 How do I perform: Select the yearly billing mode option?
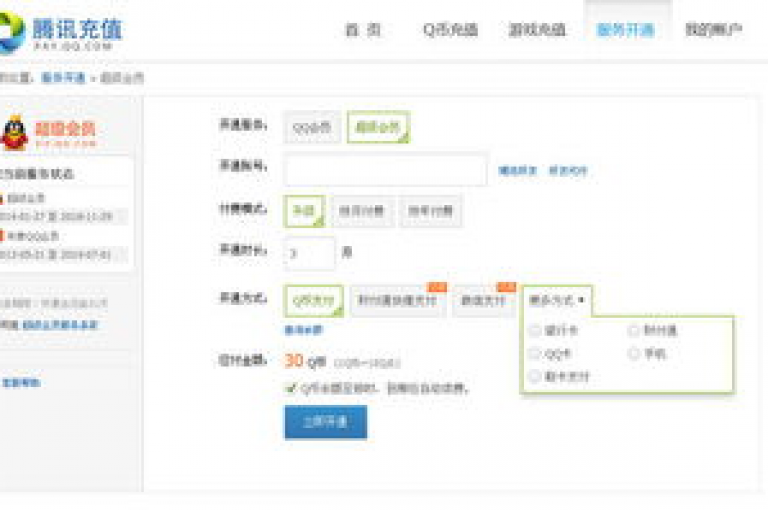[x=431, y=211]
